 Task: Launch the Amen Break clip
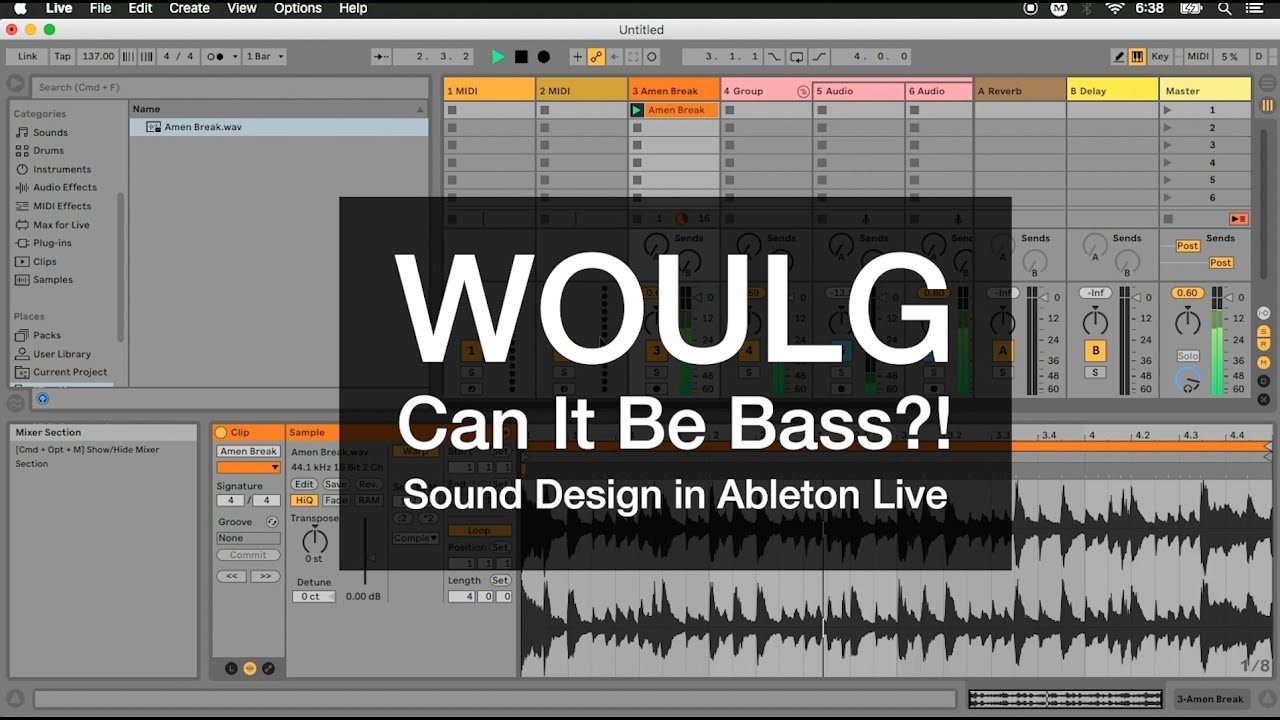pyautogui.click(x=637, y=110)
